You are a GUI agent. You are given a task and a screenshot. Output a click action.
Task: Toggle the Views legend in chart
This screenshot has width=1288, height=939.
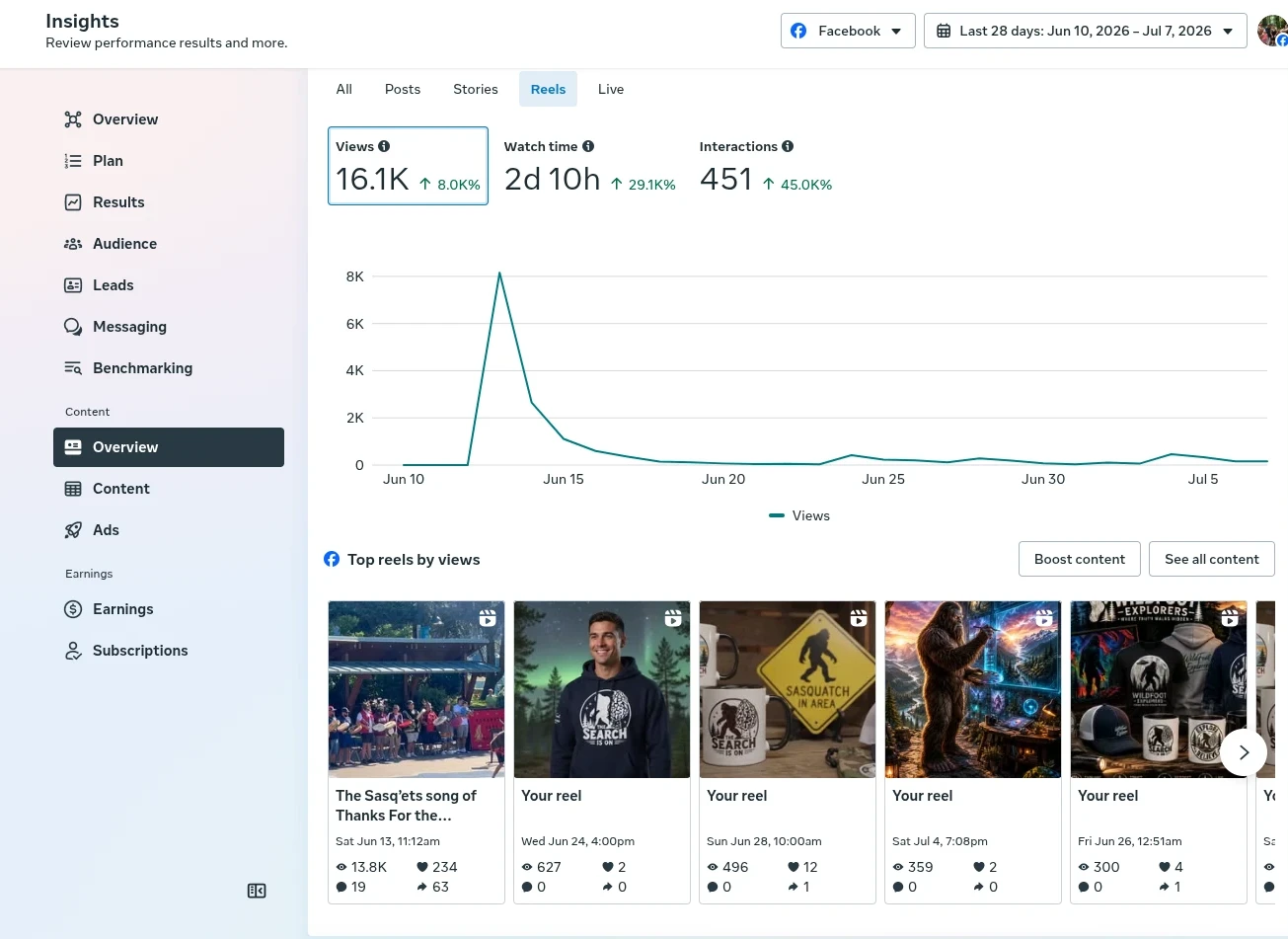799,515
